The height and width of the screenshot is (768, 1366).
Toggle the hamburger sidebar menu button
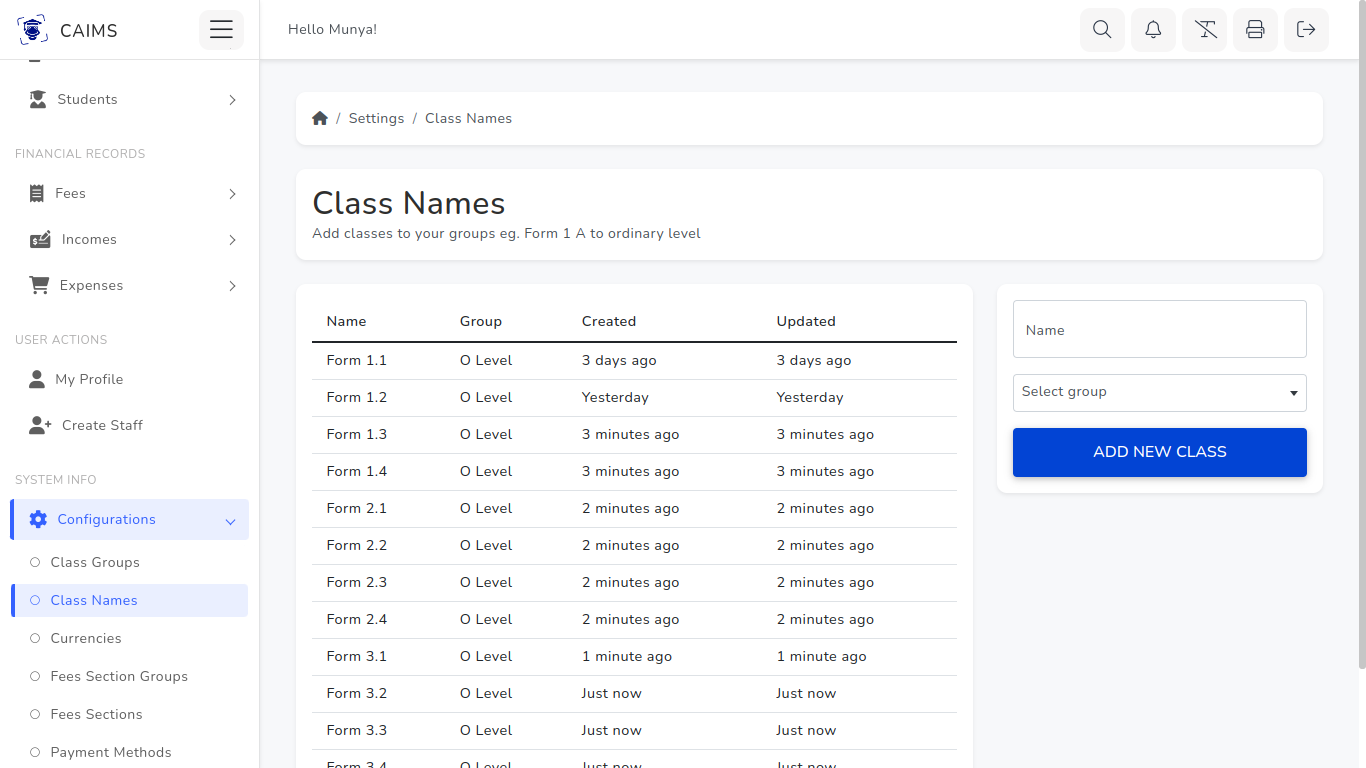[221, 30]
